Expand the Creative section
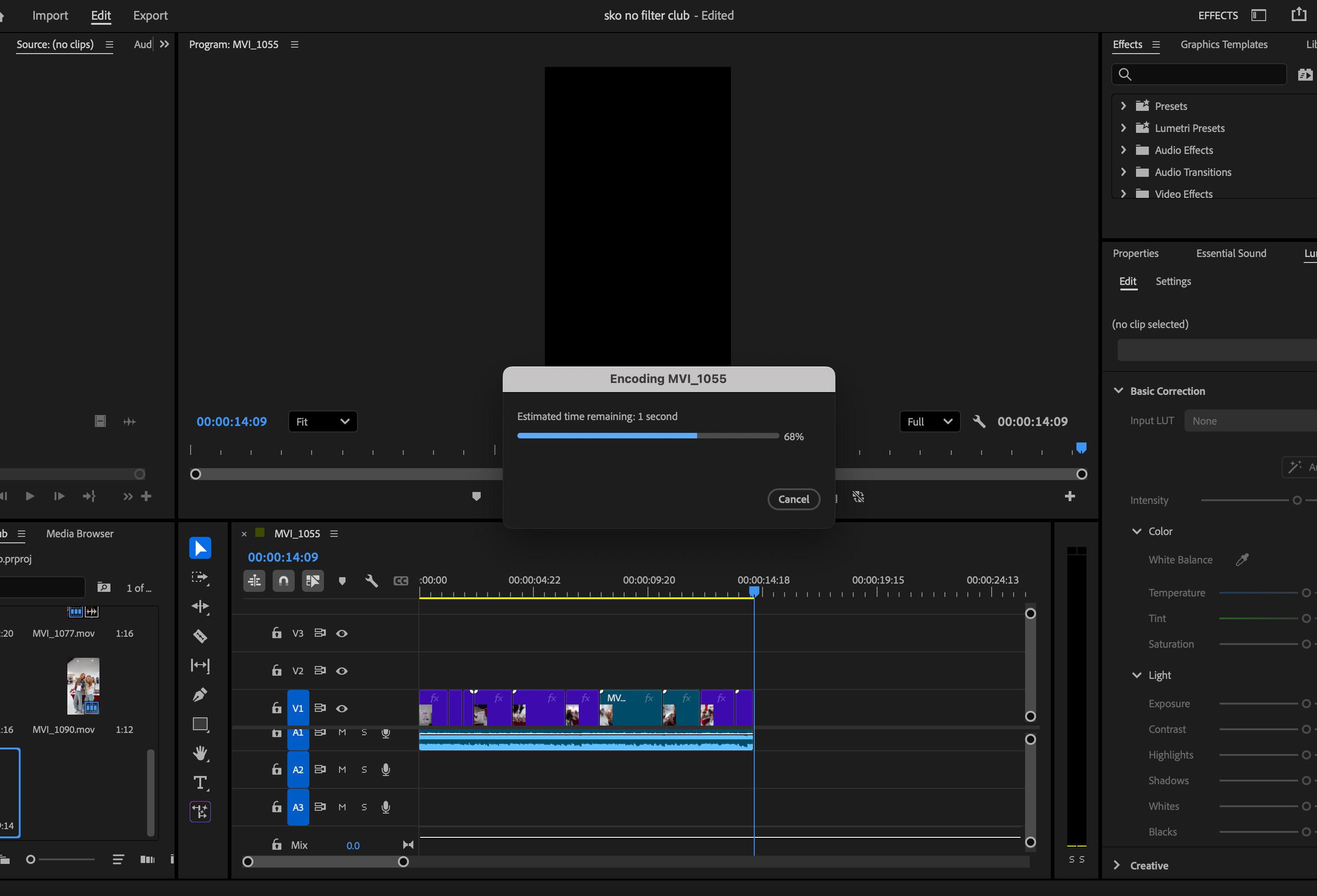 (x=1116, y=865)
